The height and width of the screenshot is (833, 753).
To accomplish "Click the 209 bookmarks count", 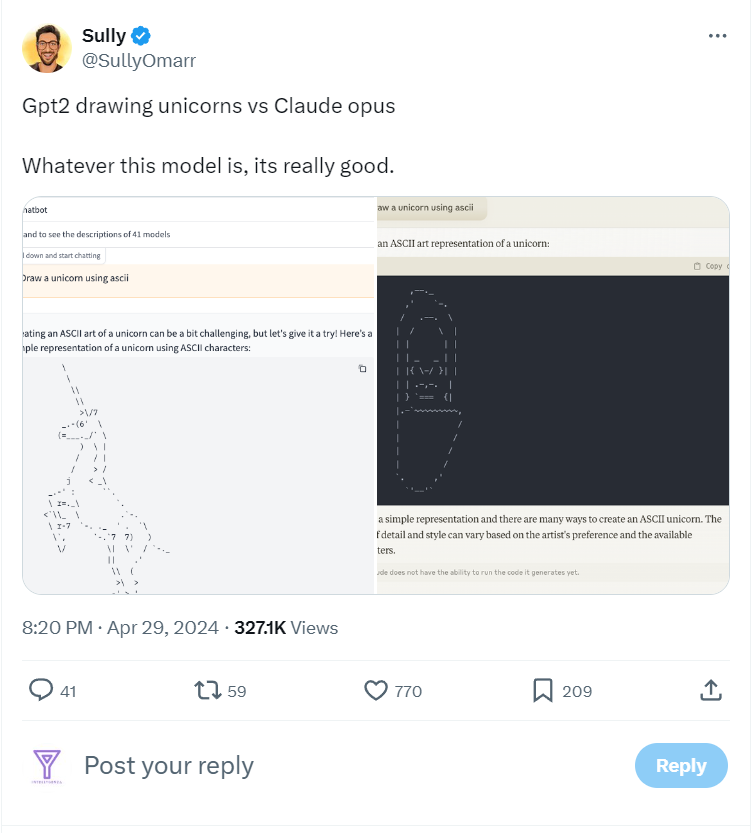I will pos(577,691).
